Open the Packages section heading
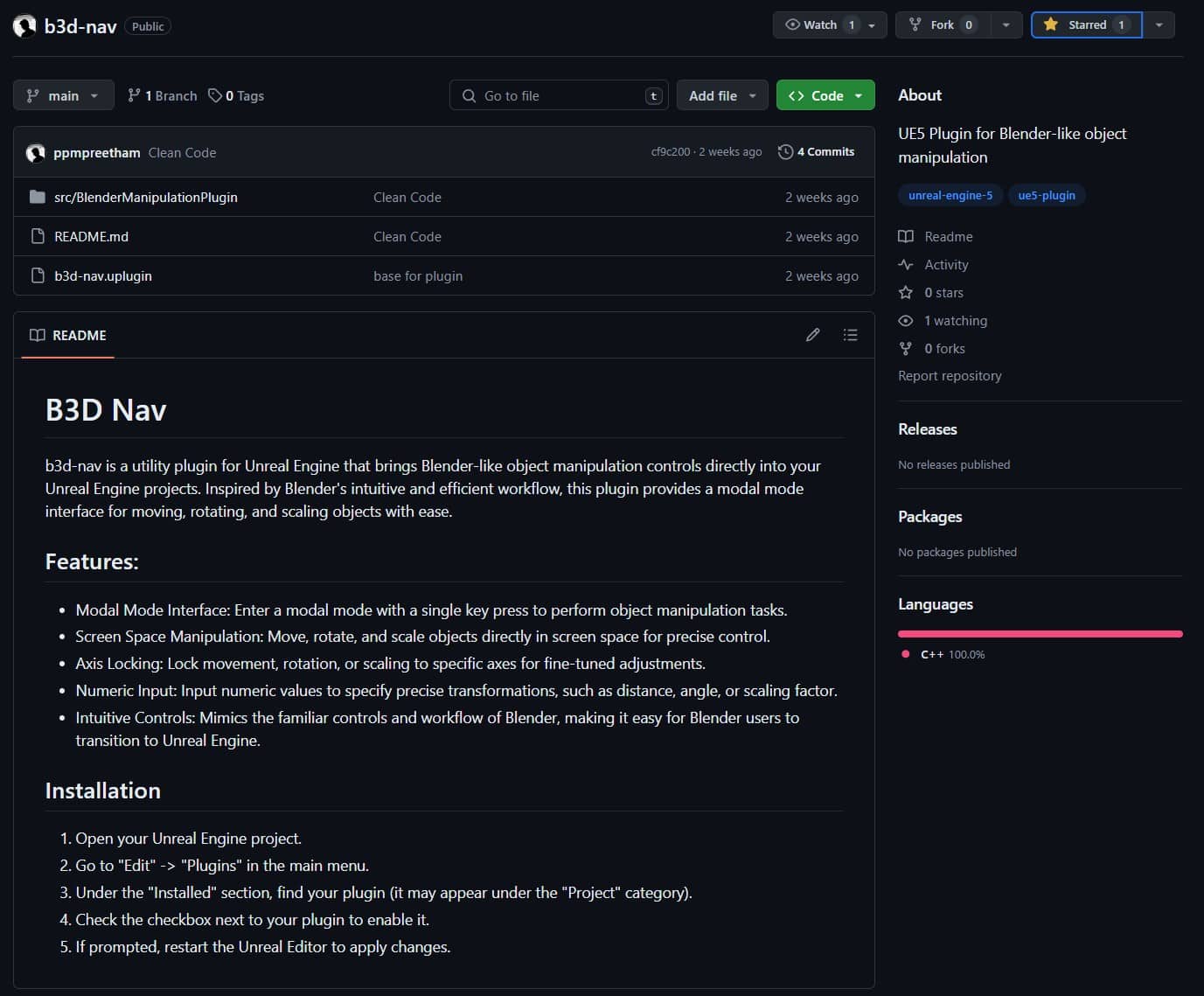 (929, 517)
